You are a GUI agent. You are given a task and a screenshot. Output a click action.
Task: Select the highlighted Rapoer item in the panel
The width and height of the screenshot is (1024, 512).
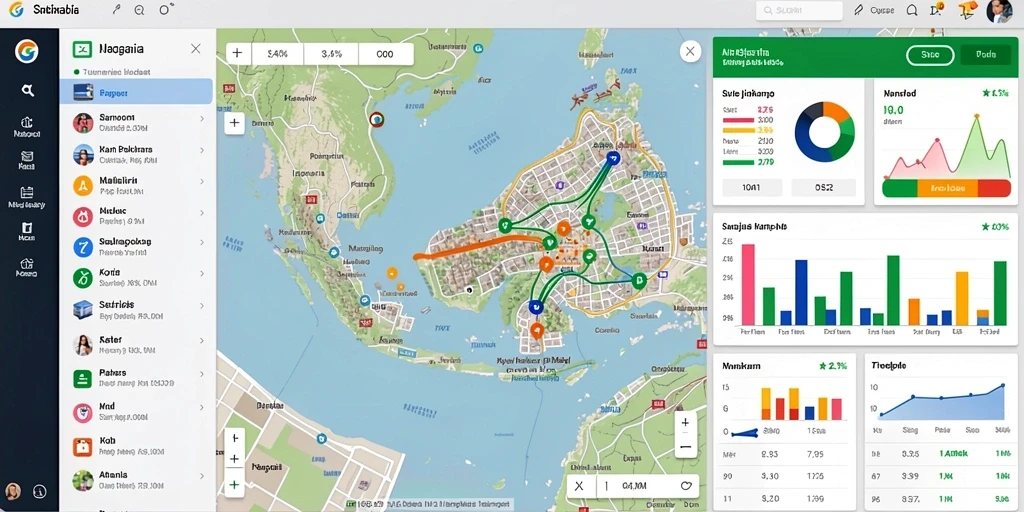pyautogui.click(x=136, y=91)
